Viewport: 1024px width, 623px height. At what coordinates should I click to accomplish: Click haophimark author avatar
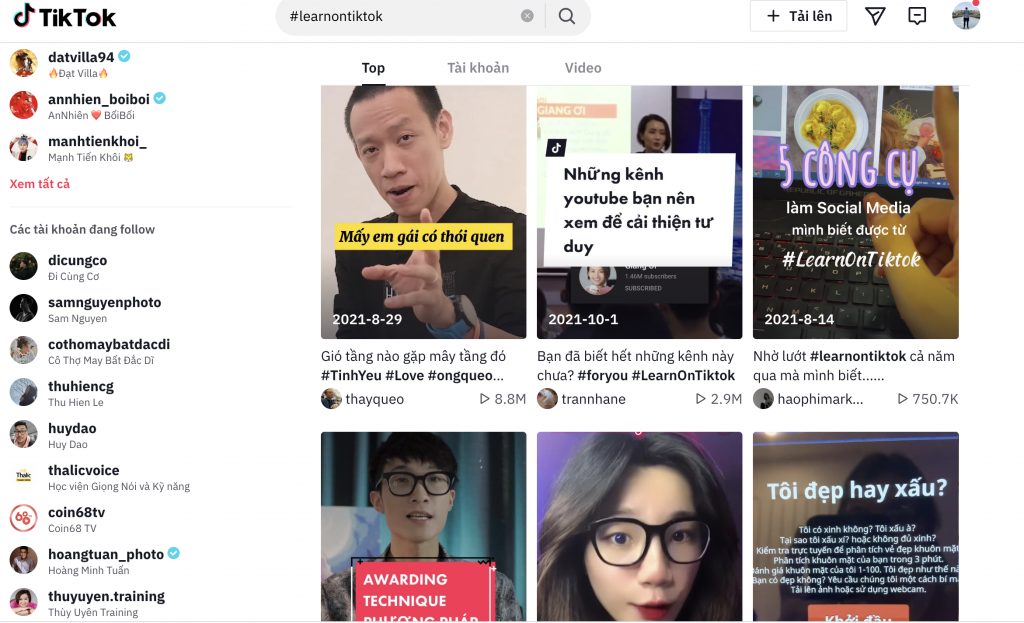tap(763, 399)
